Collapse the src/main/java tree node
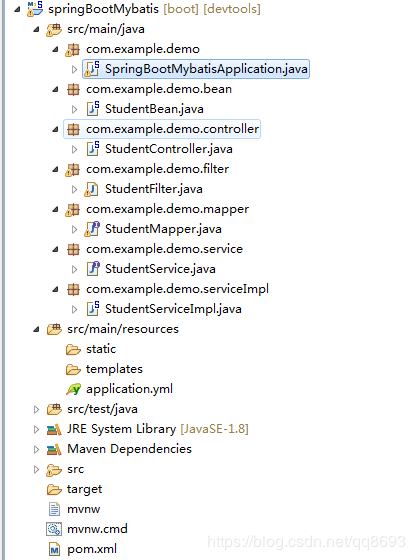 tap(36, 30)
